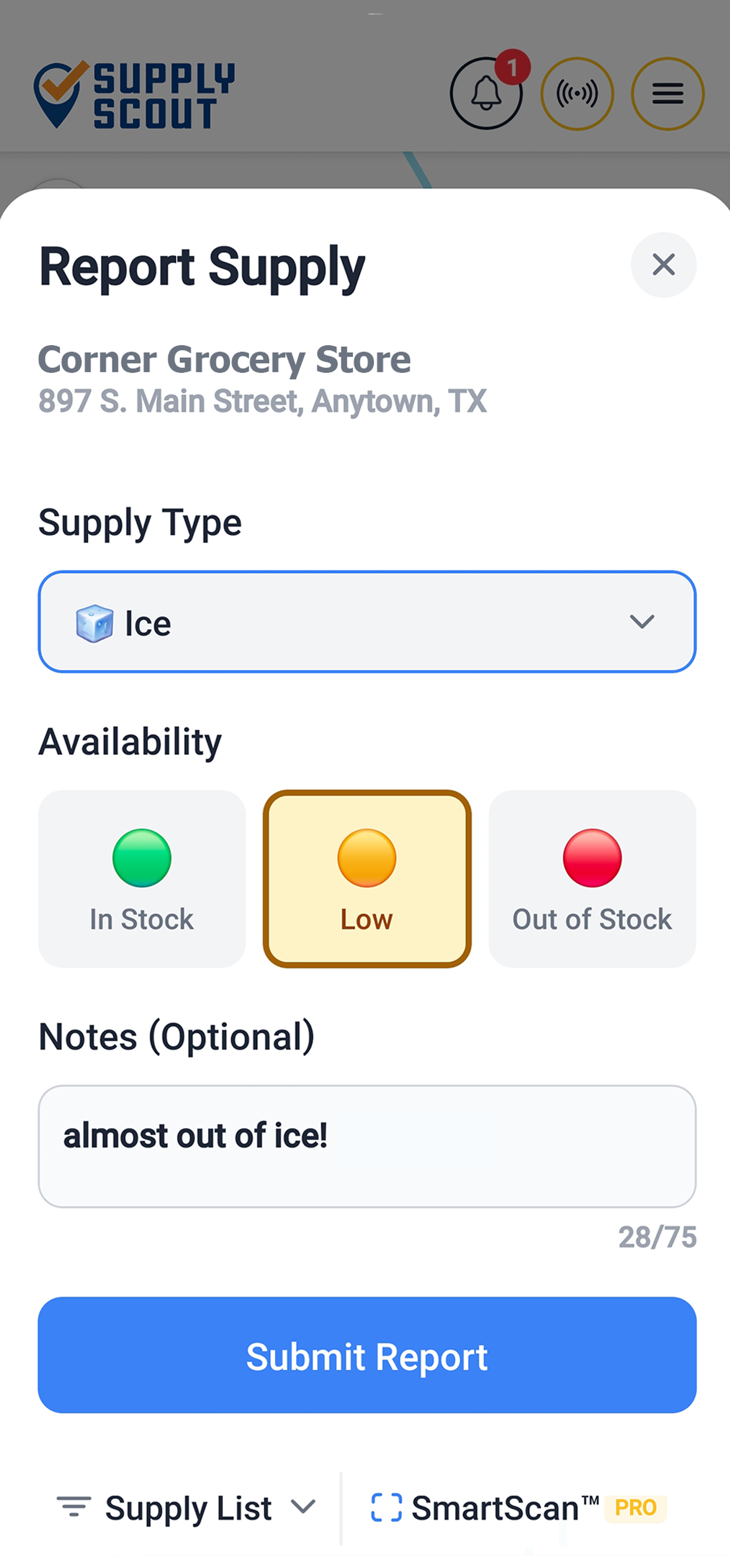Select Low availability option
The image size is (730, 1568).
click(x=367, y=878)
